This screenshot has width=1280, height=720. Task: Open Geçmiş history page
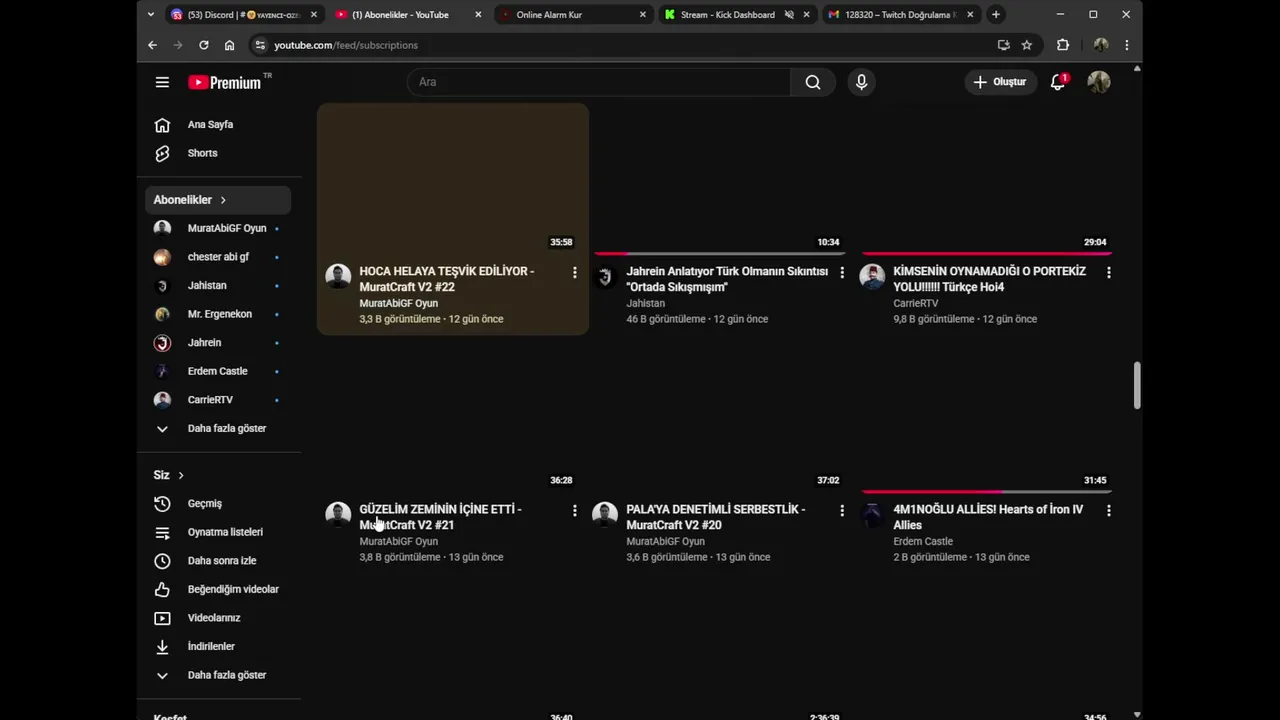(219, 504)
